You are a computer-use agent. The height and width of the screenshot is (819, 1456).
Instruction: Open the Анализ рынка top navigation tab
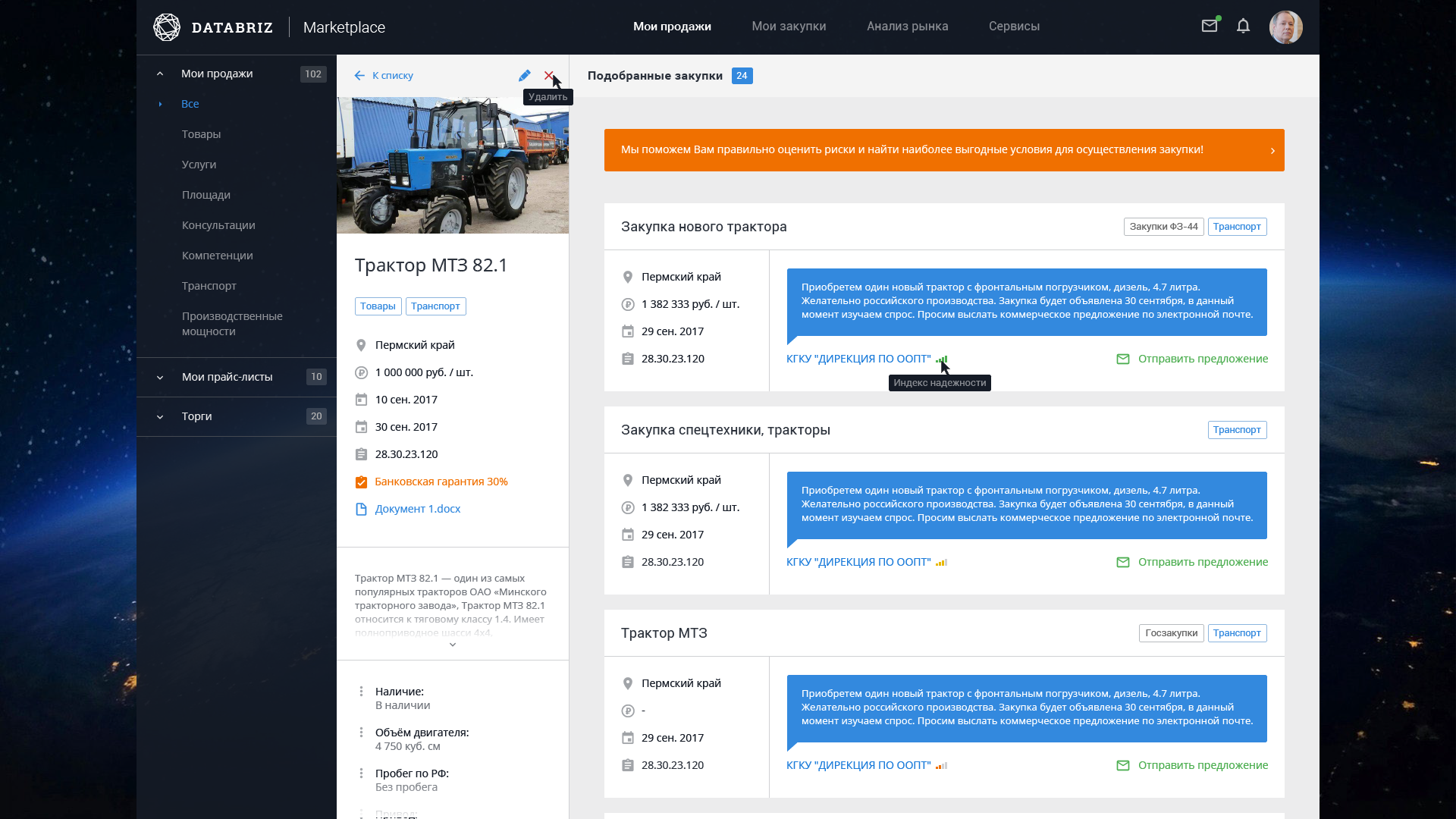click(x=908, y=27)
